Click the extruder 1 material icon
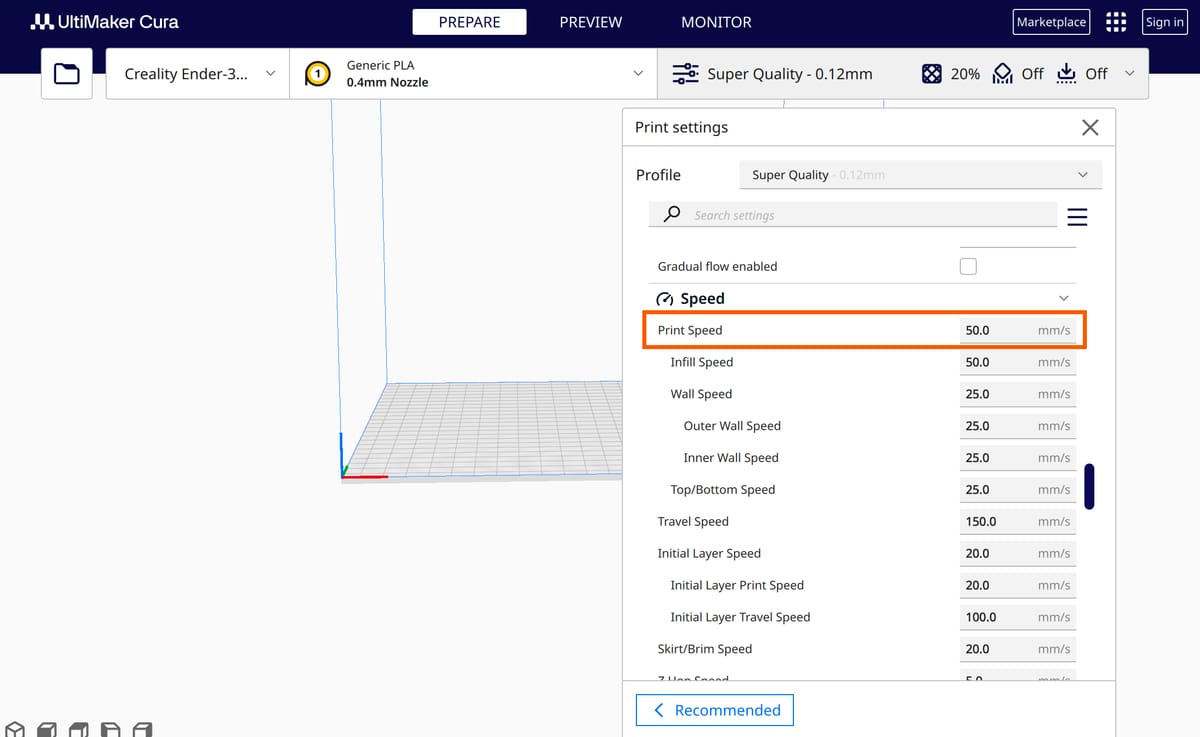The width and height of the screenshot is (1200, 737). [318, 73]
